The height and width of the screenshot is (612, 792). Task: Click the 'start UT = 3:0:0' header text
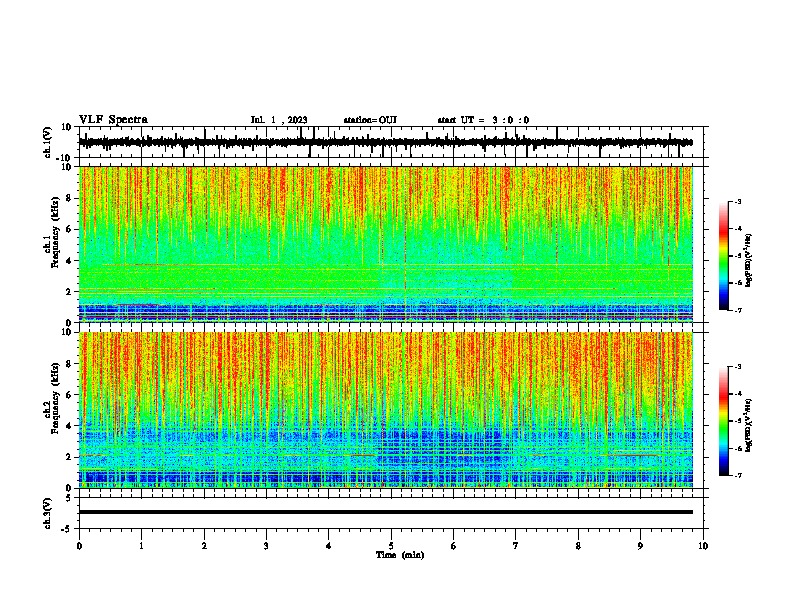point(483,120)
